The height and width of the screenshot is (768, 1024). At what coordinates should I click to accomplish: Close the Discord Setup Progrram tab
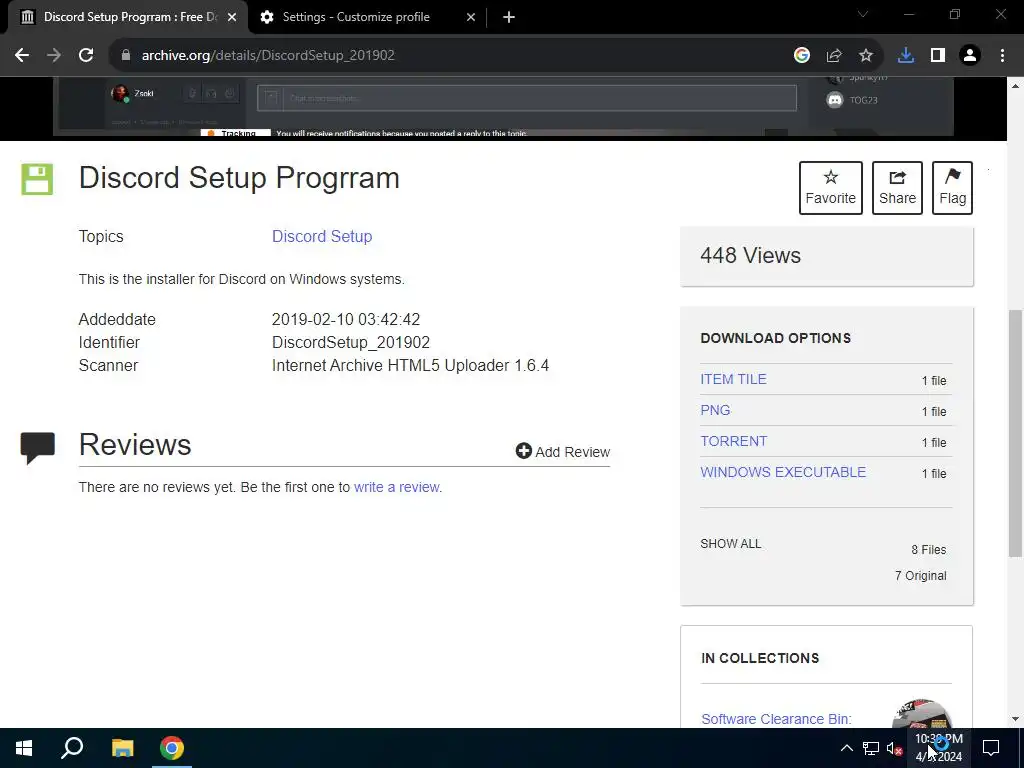232,18
